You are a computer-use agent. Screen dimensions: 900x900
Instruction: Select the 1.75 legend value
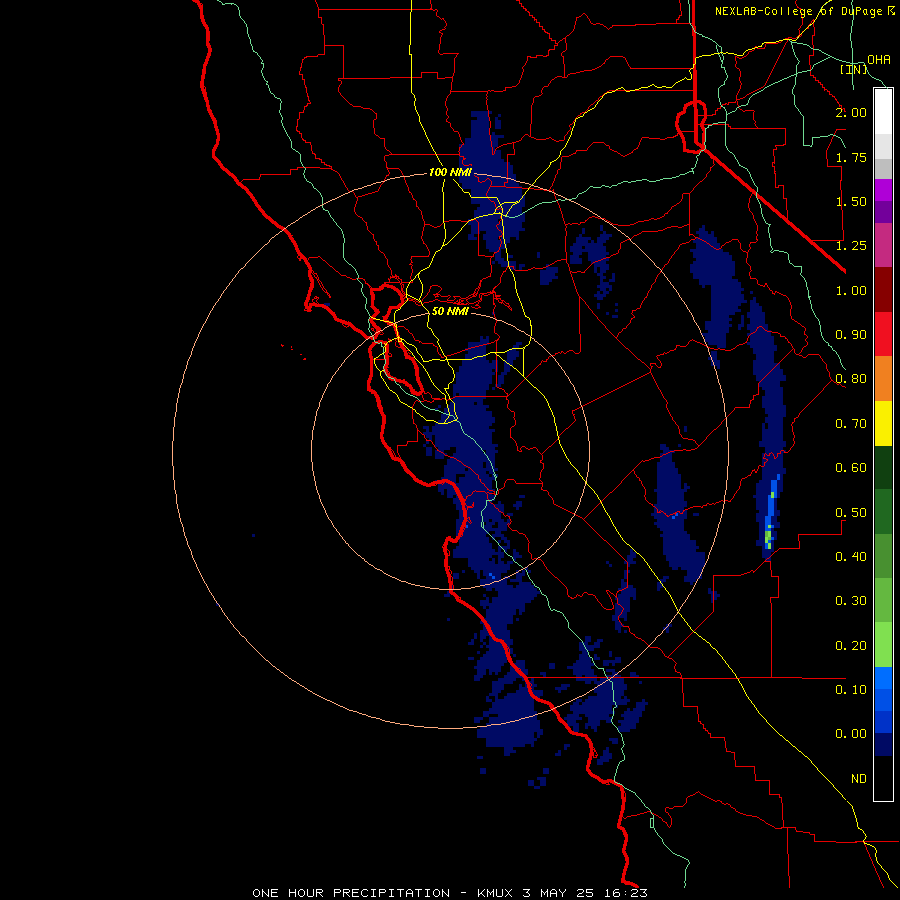pyautogui.click(x=851, y=157)
